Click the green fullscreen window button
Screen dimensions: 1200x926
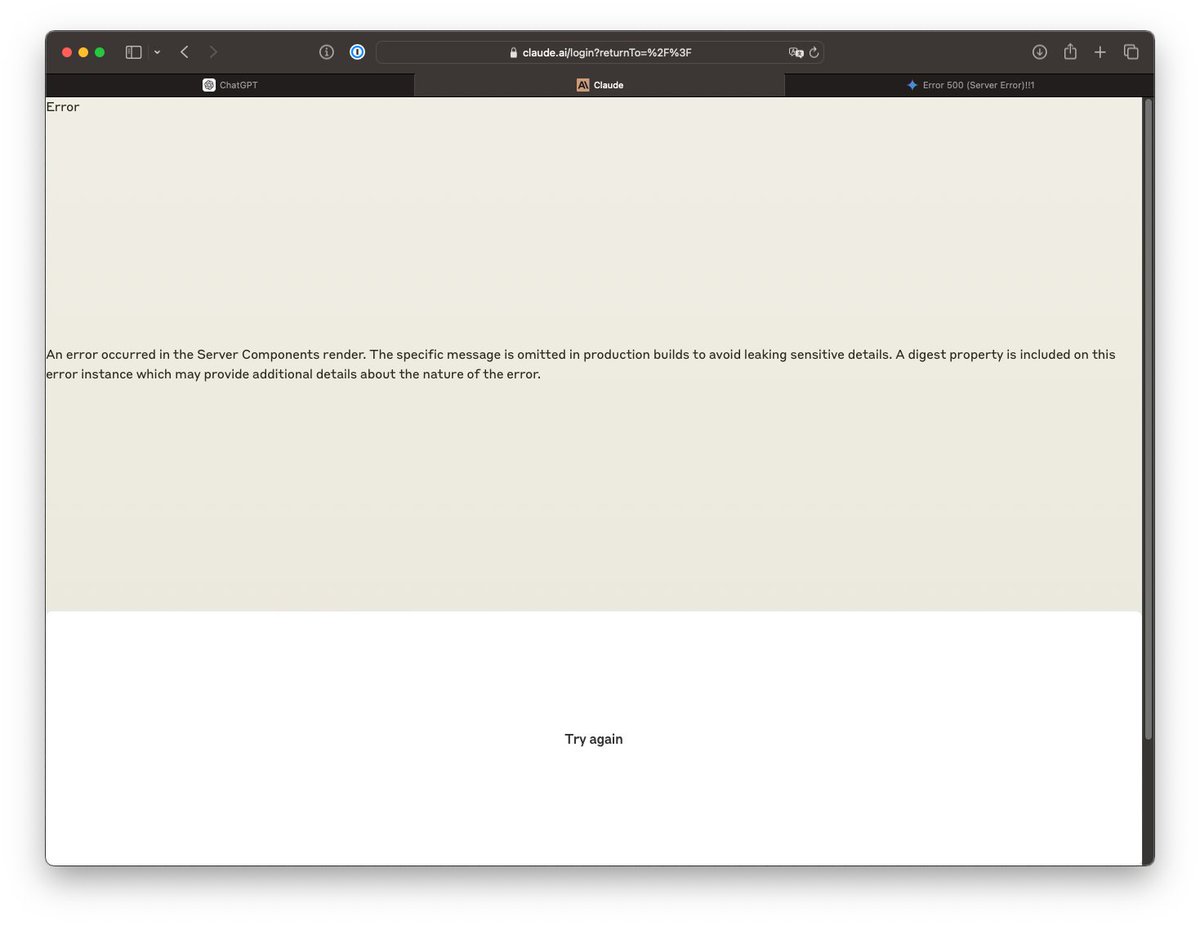click(x=99, y=52)
